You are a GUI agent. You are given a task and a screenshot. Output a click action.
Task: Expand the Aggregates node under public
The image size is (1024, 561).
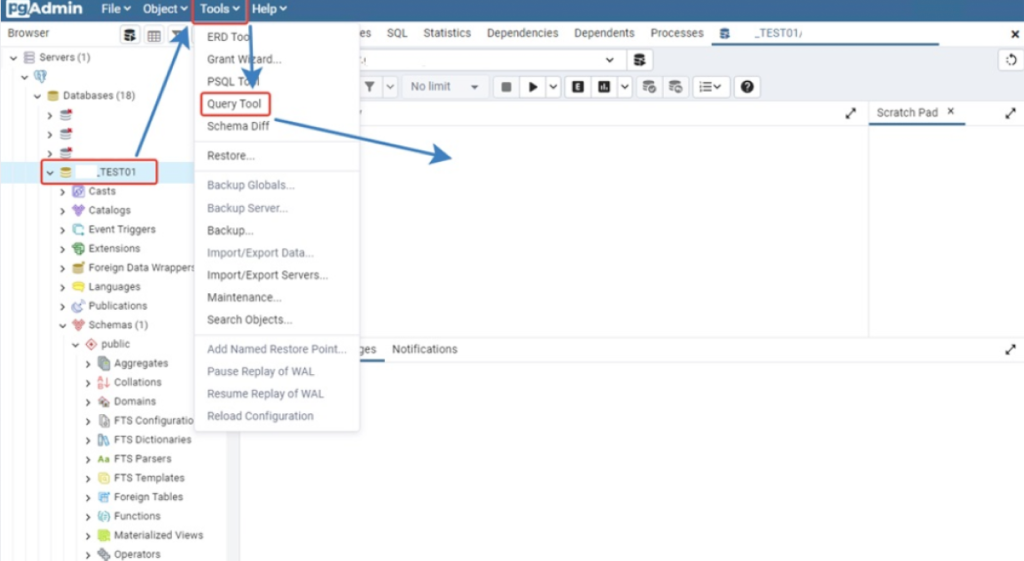(x=88, y=363)
